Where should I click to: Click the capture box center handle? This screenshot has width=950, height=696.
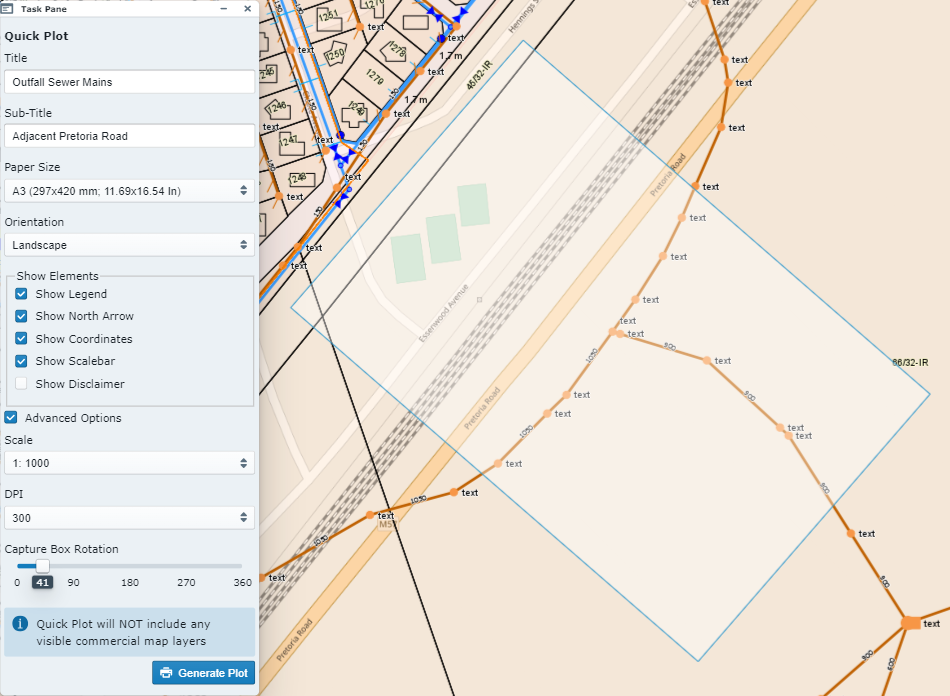pos(479,299)
